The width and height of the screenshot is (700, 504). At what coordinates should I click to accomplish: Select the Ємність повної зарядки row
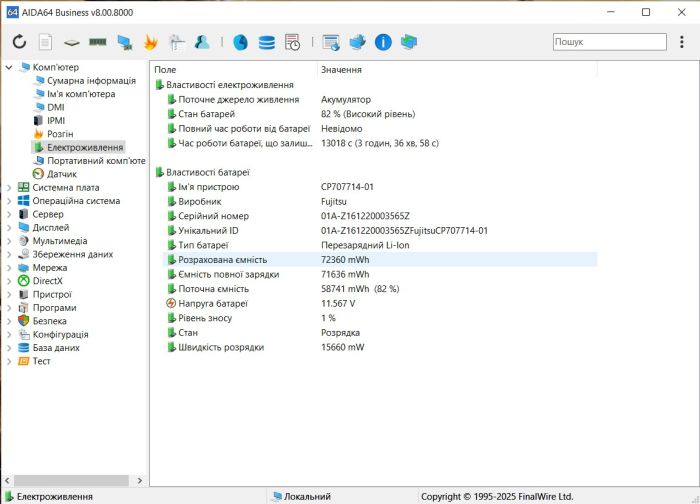(x=380, y=274)
